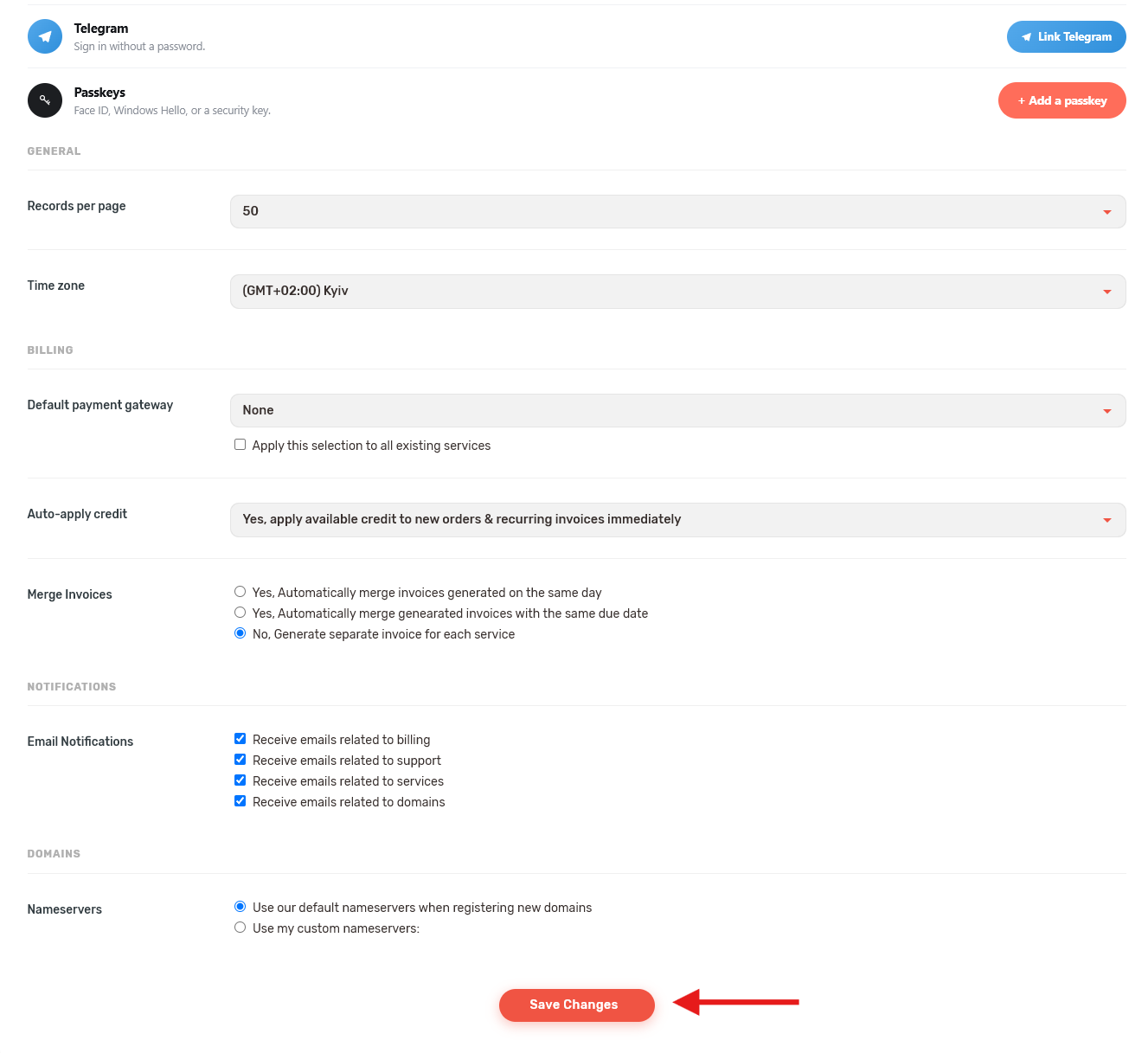Screen dimensions: 1148x1053
Task: Toggle Receive emails related to services
Action: (x=241, y=780)
